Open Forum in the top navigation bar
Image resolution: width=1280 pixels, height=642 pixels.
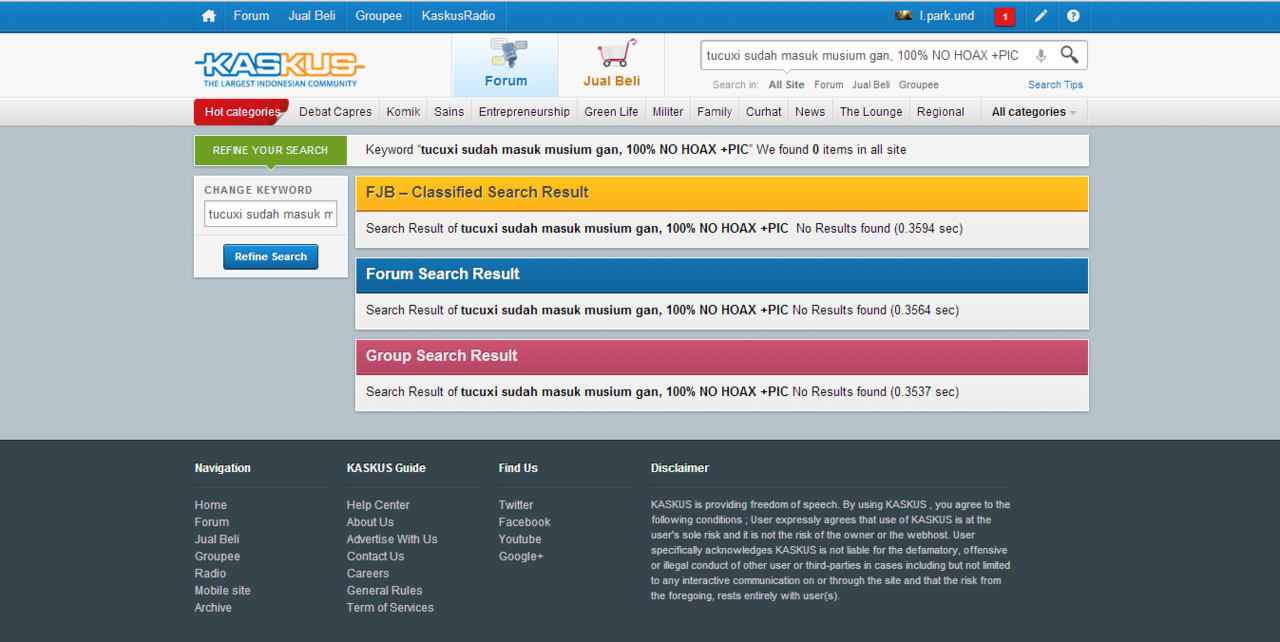[x=251, y=16]
